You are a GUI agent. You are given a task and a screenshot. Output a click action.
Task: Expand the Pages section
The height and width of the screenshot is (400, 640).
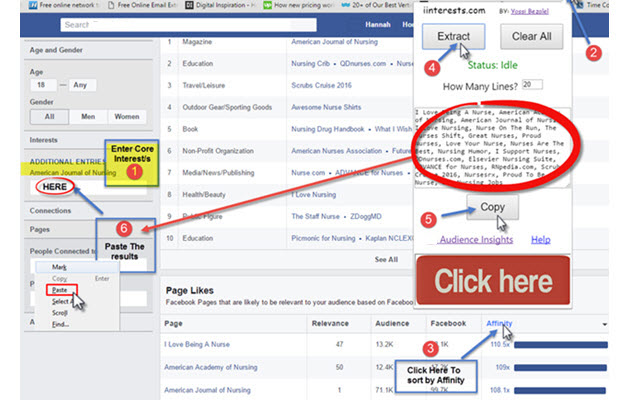pos(40,229)
